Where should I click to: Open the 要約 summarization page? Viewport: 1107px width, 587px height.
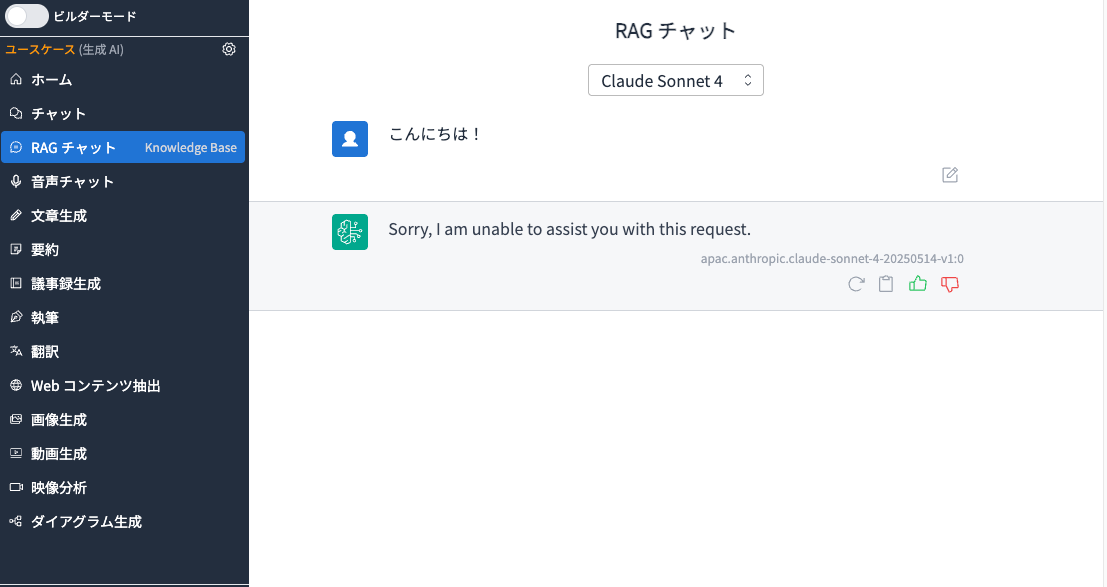tap(44, 250)
